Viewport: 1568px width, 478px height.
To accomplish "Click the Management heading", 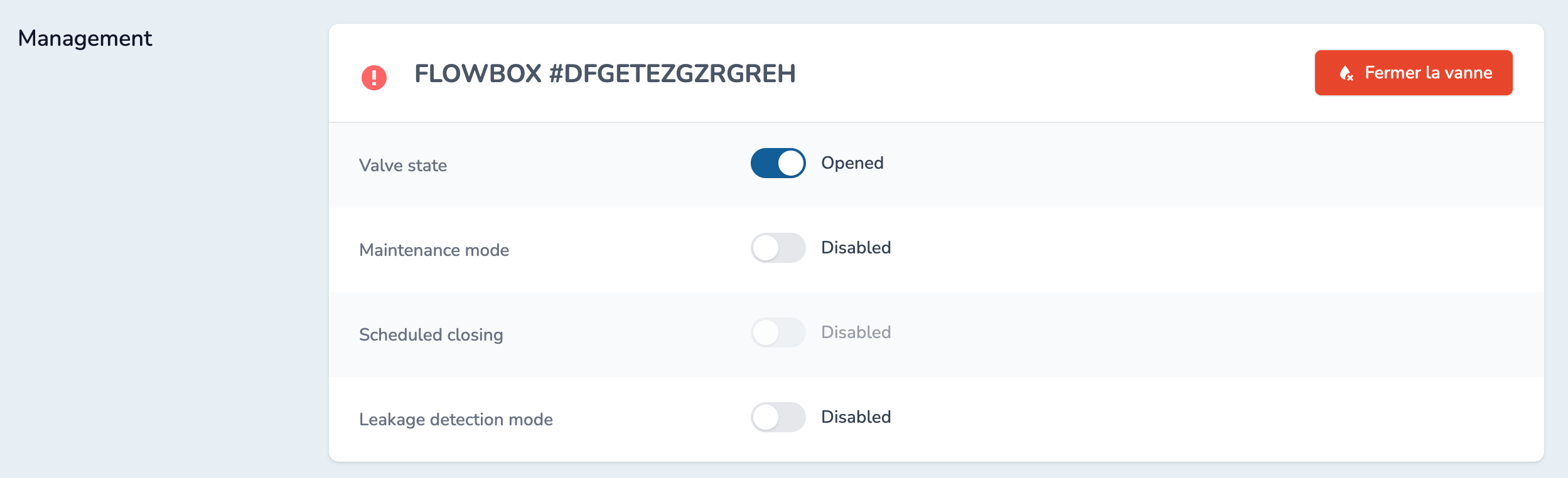I will [x=85, y=38].
